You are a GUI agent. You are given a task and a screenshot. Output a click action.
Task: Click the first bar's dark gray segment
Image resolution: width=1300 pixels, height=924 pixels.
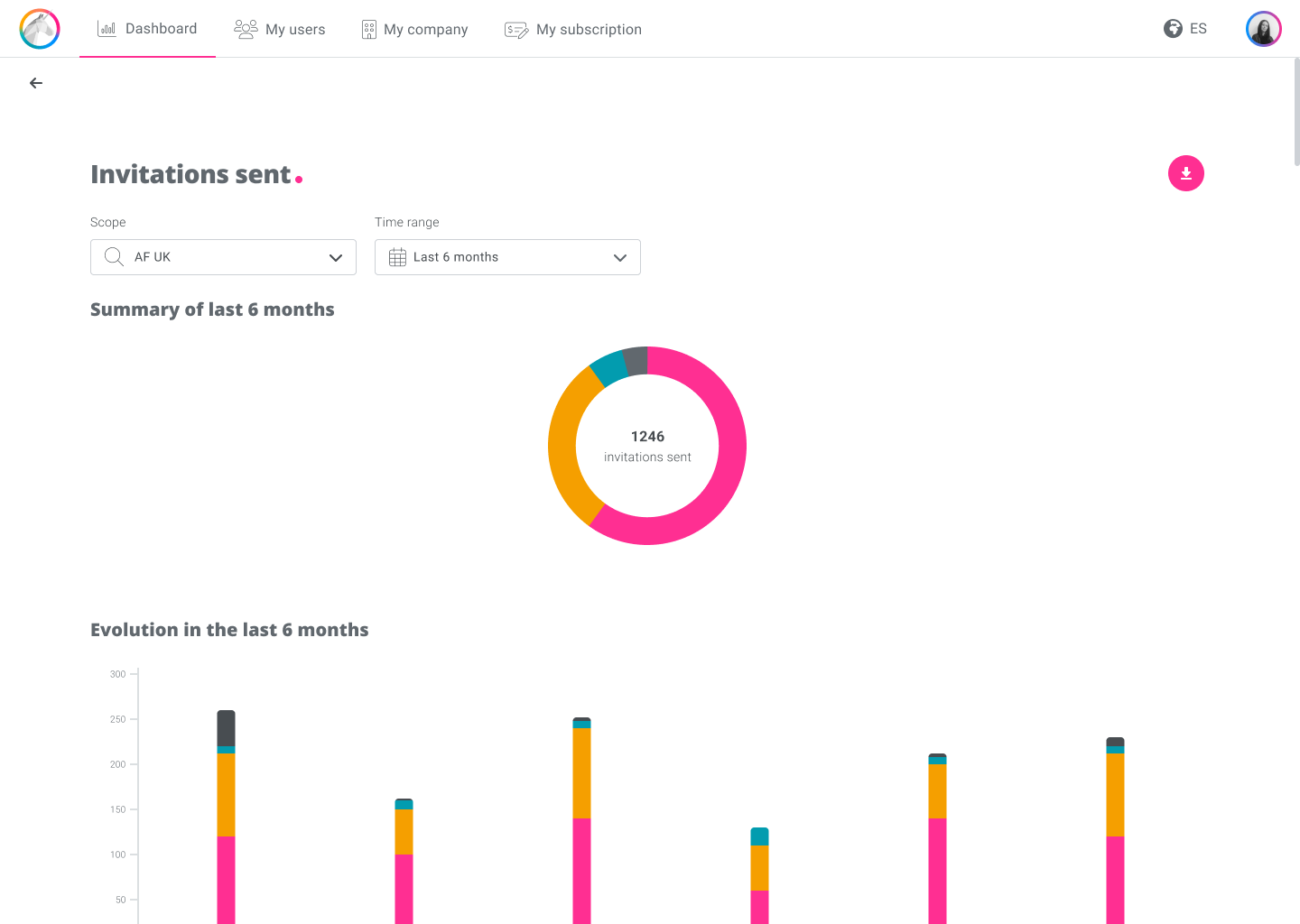[x=226, y=728]
